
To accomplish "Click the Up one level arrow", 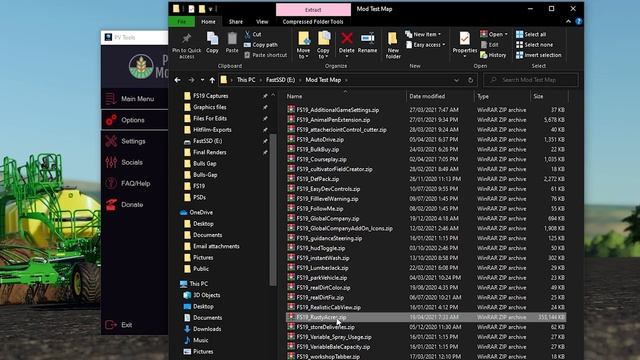I will coord(212,80).
